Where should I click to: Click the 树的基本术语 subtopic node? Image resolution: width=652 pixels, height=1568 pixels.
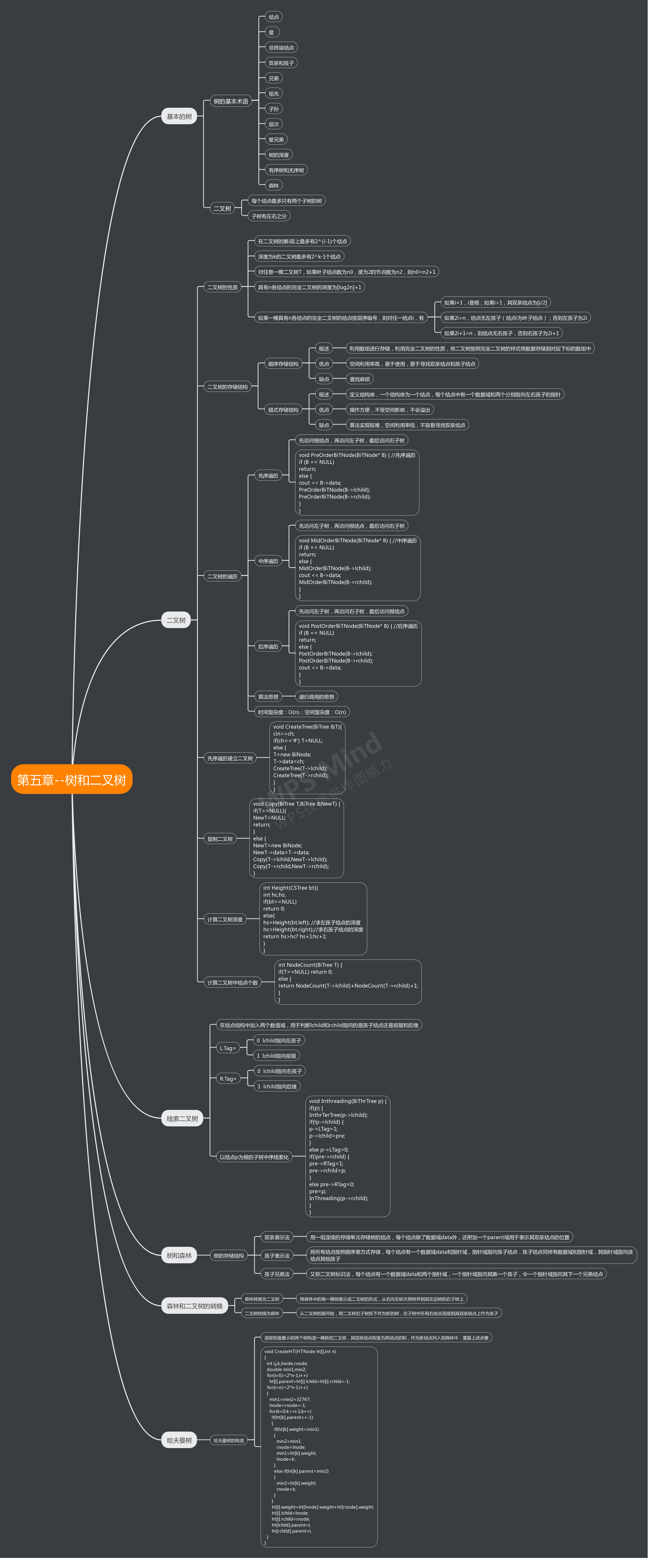(231, 101)
